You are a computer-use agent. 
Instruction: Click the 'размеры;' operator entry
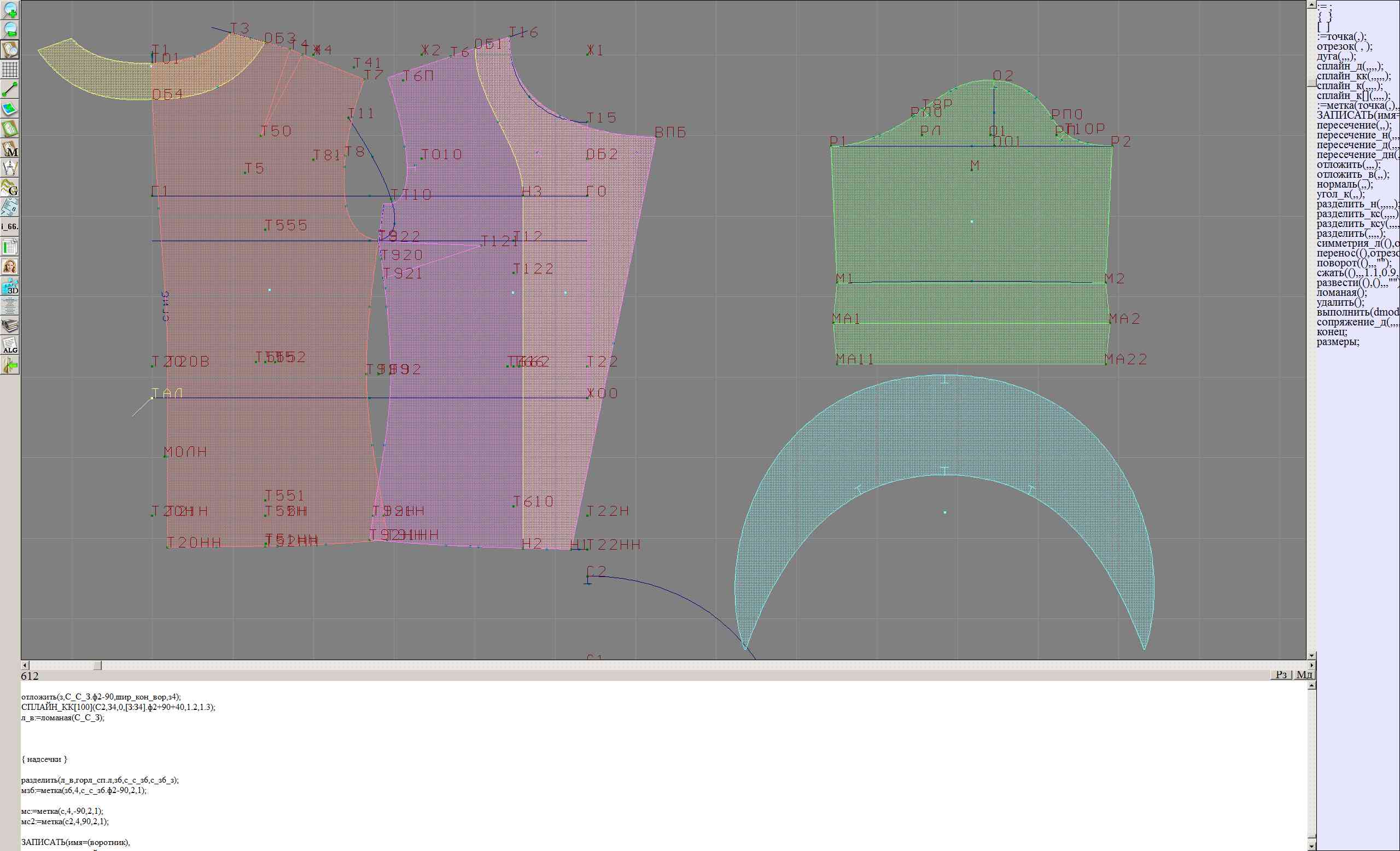click(x=1338, y=341)
